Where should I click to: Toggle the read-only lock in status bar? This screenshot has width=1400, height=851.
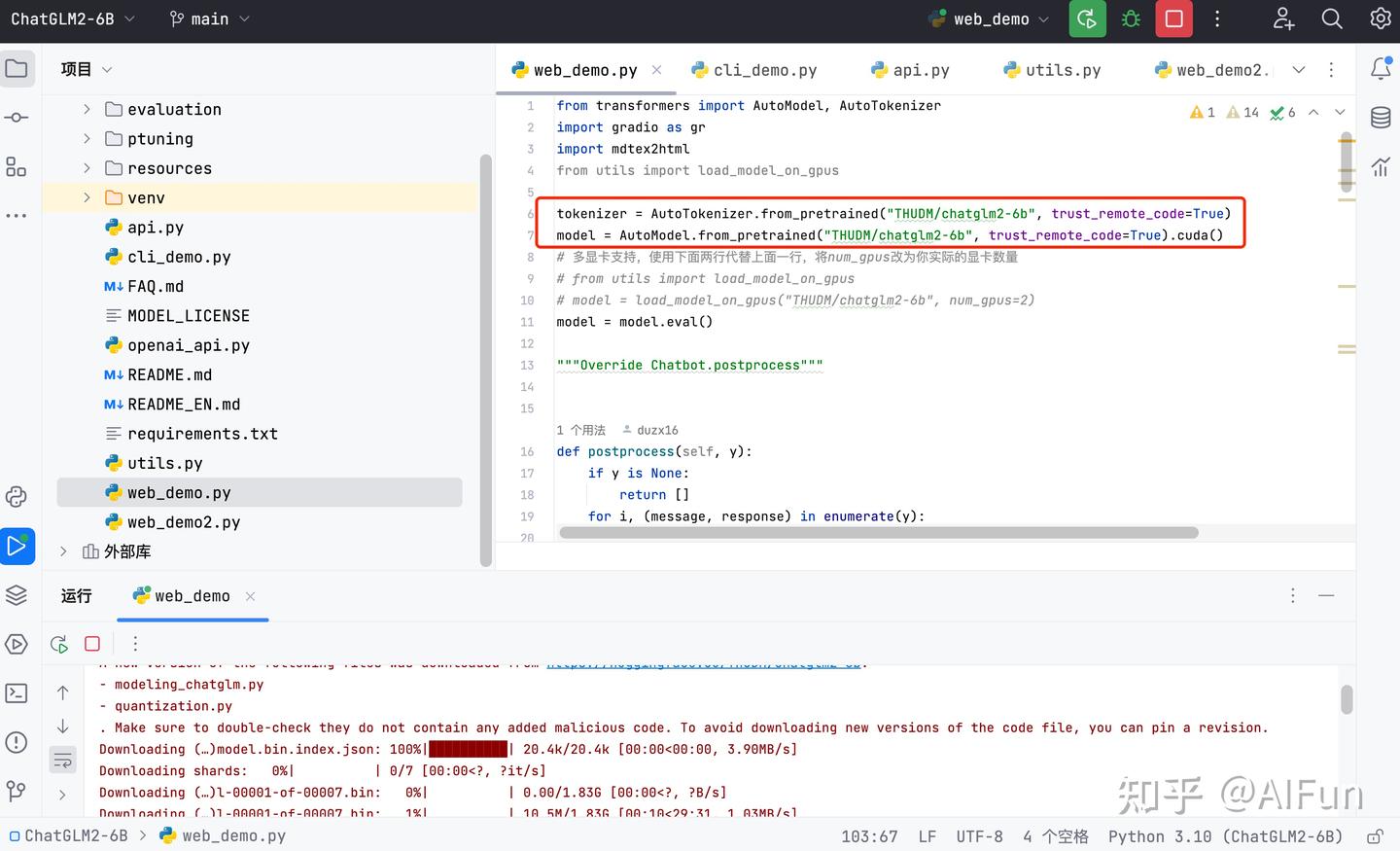[1375, 836]
